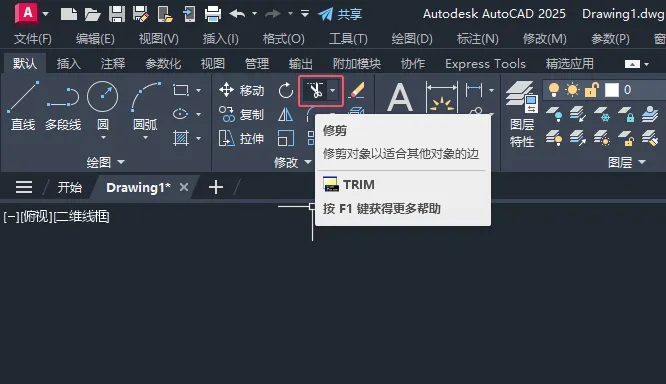Screen dimensions: 666x384
Task: Click the rotate tool icon
Action: point(286,90)
